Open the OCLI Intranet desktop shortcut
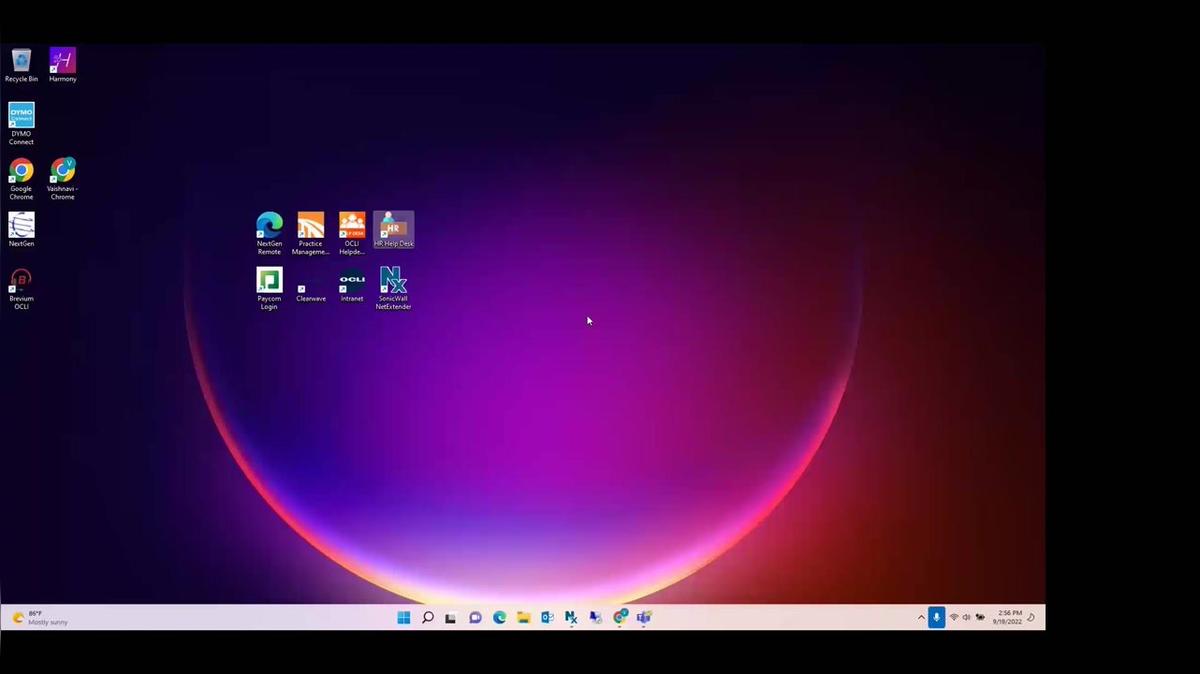1200x674 pixels. tap(352, 280)
